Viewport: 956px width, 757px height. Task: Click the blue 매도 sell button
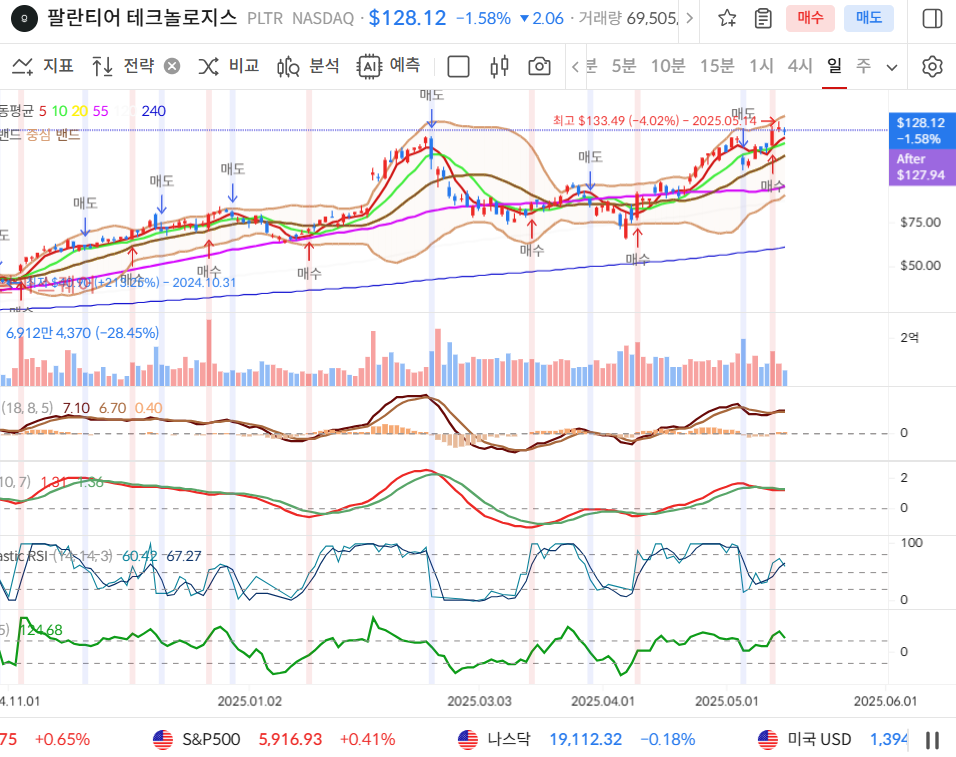(x=869, y=18)
